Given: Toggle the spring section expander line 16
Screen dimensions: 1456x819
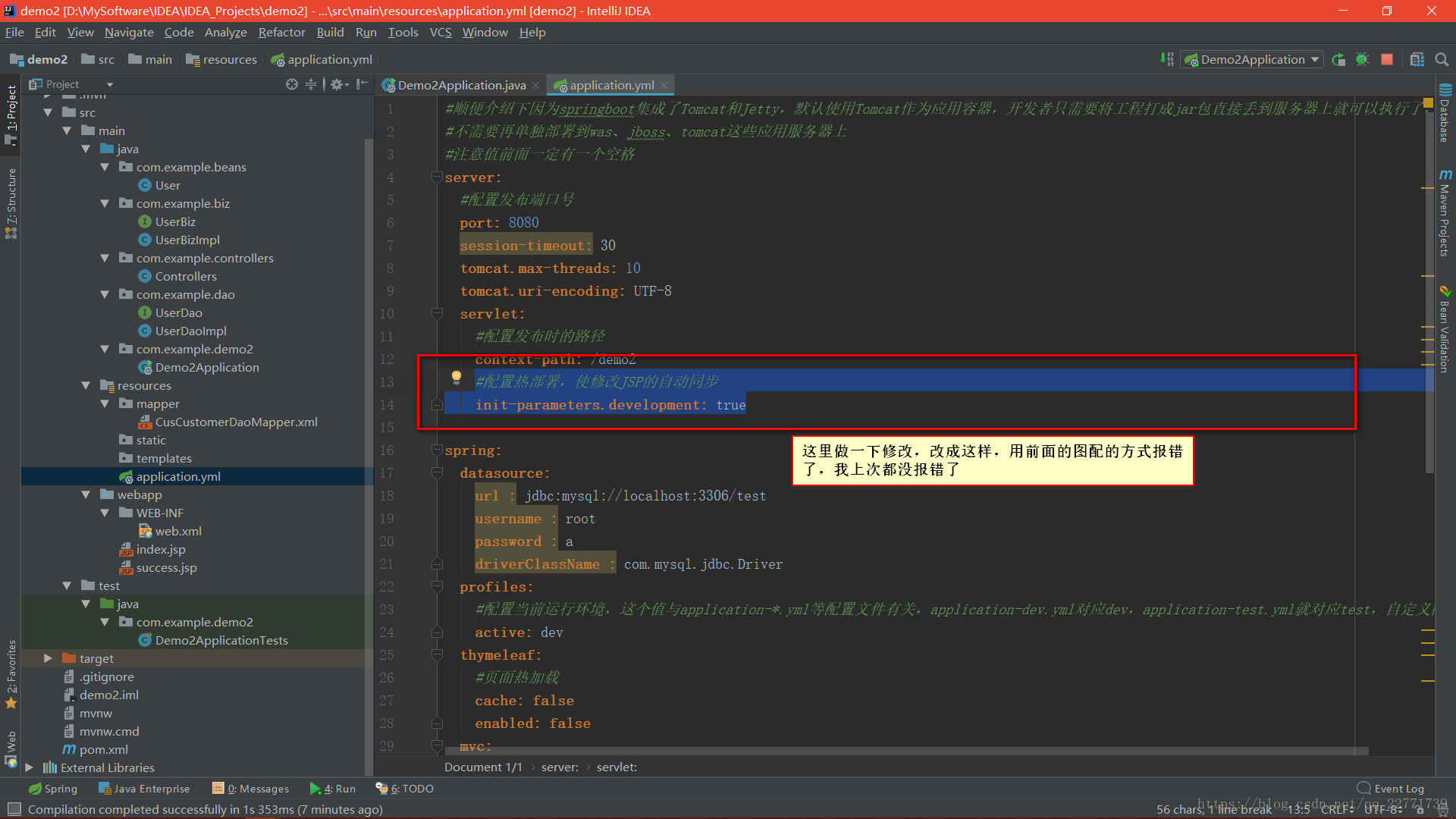Looking at the screenshot, I should 437,450.
